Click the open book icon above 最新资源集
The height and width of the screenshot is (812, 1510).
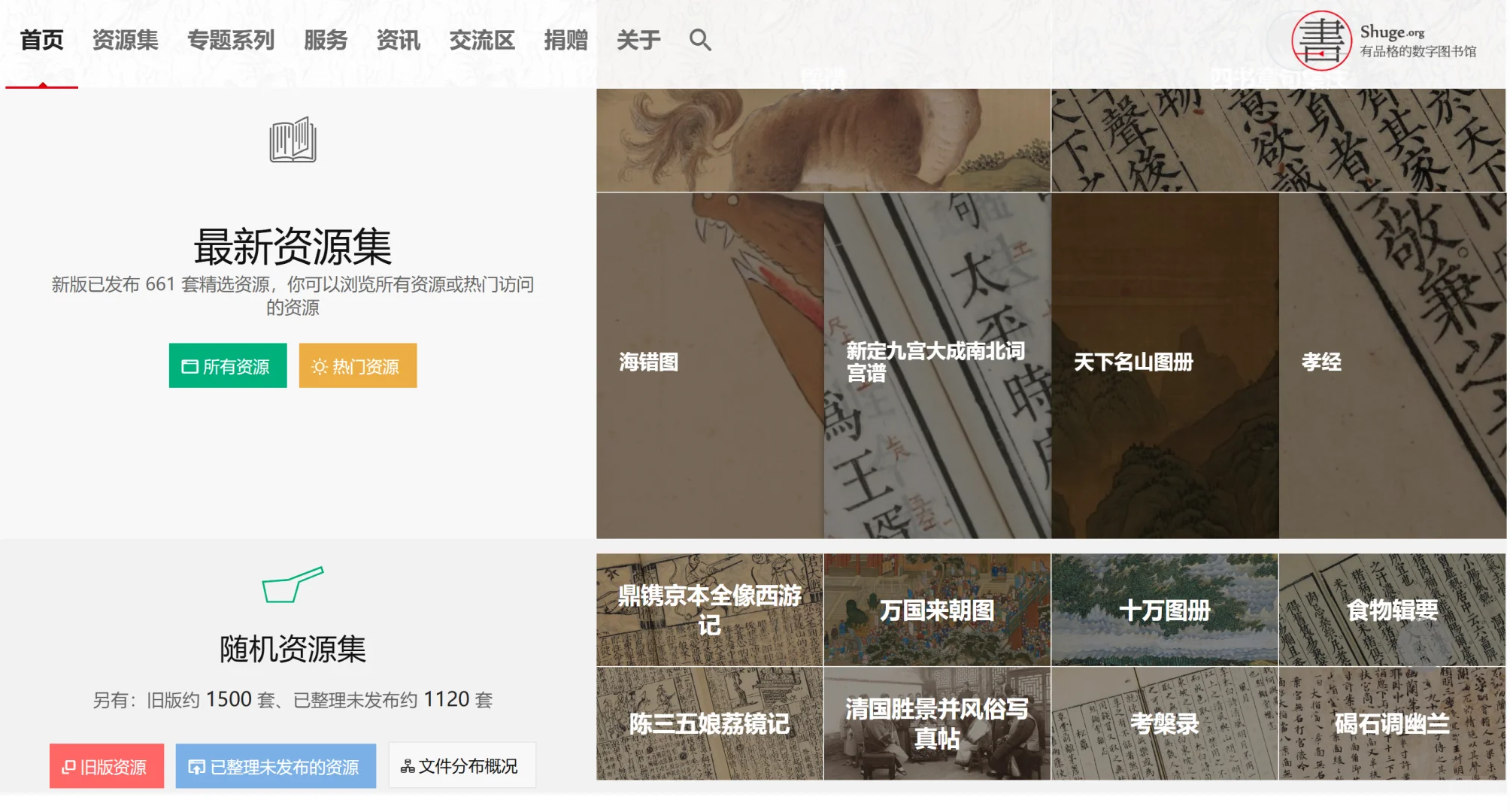pyautogui.click(x=293, y=140)
